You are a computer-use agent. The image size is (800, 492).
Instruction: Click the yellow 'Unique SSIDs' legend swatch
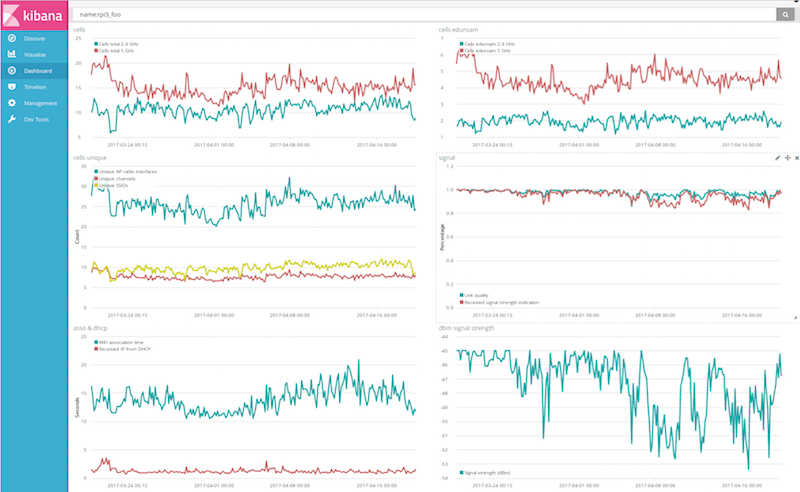95,184
